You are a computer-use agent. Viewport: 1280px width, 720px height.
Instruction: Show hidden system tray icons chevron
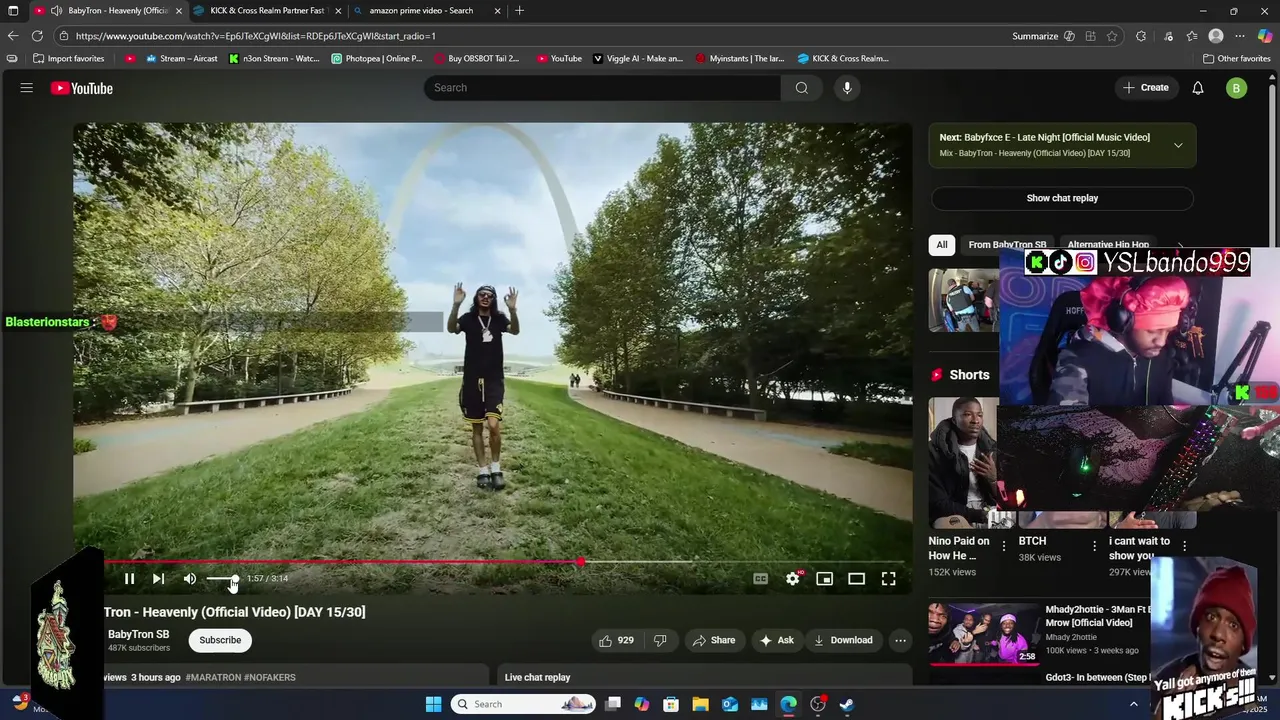[1133, 704]
